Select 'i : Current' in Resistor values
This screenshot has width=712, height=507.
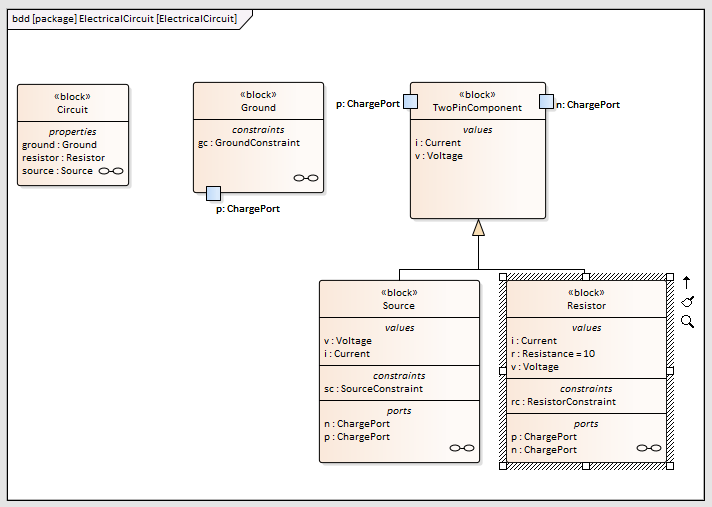534,341
